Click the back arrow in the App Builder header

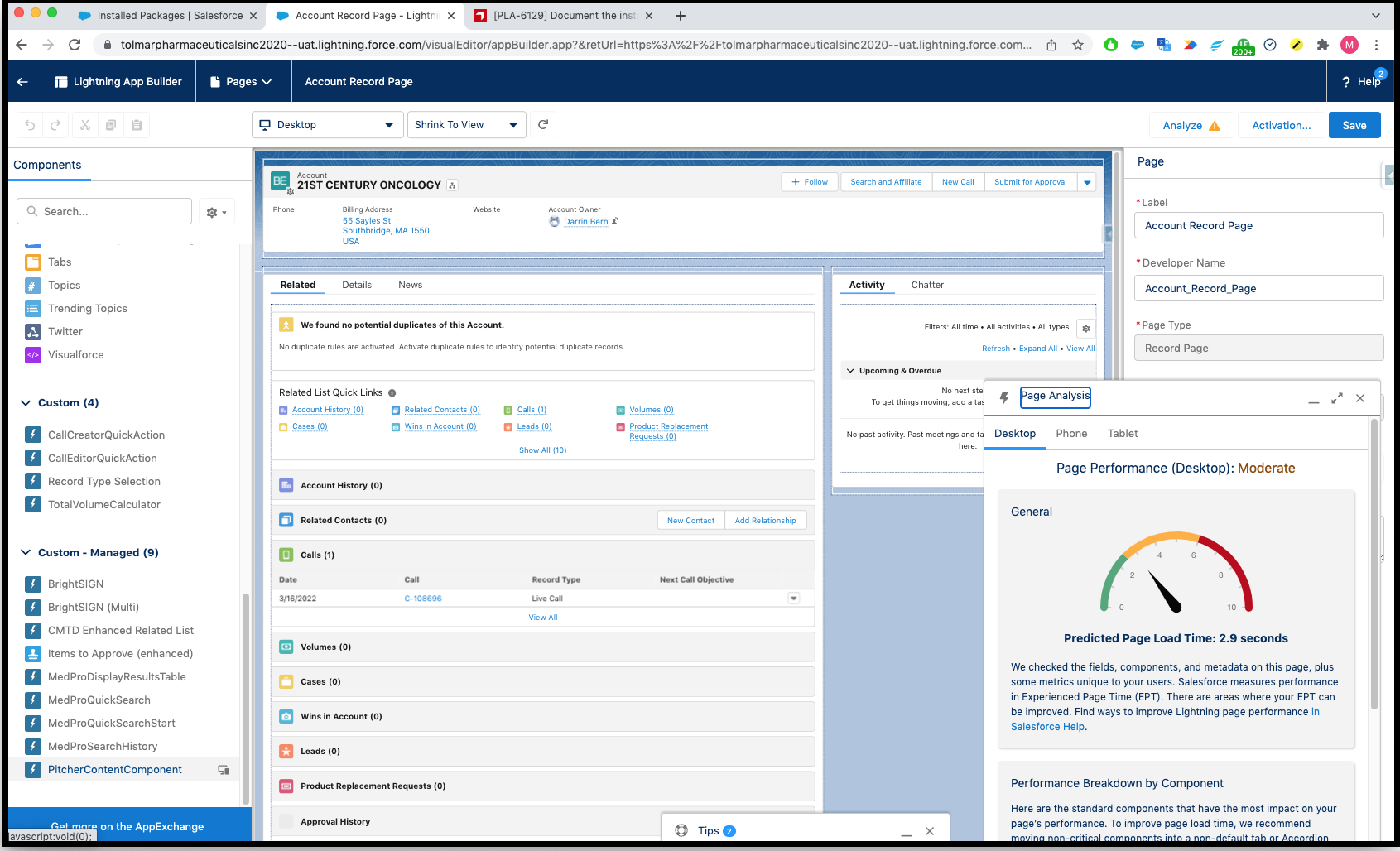(22, 81)
